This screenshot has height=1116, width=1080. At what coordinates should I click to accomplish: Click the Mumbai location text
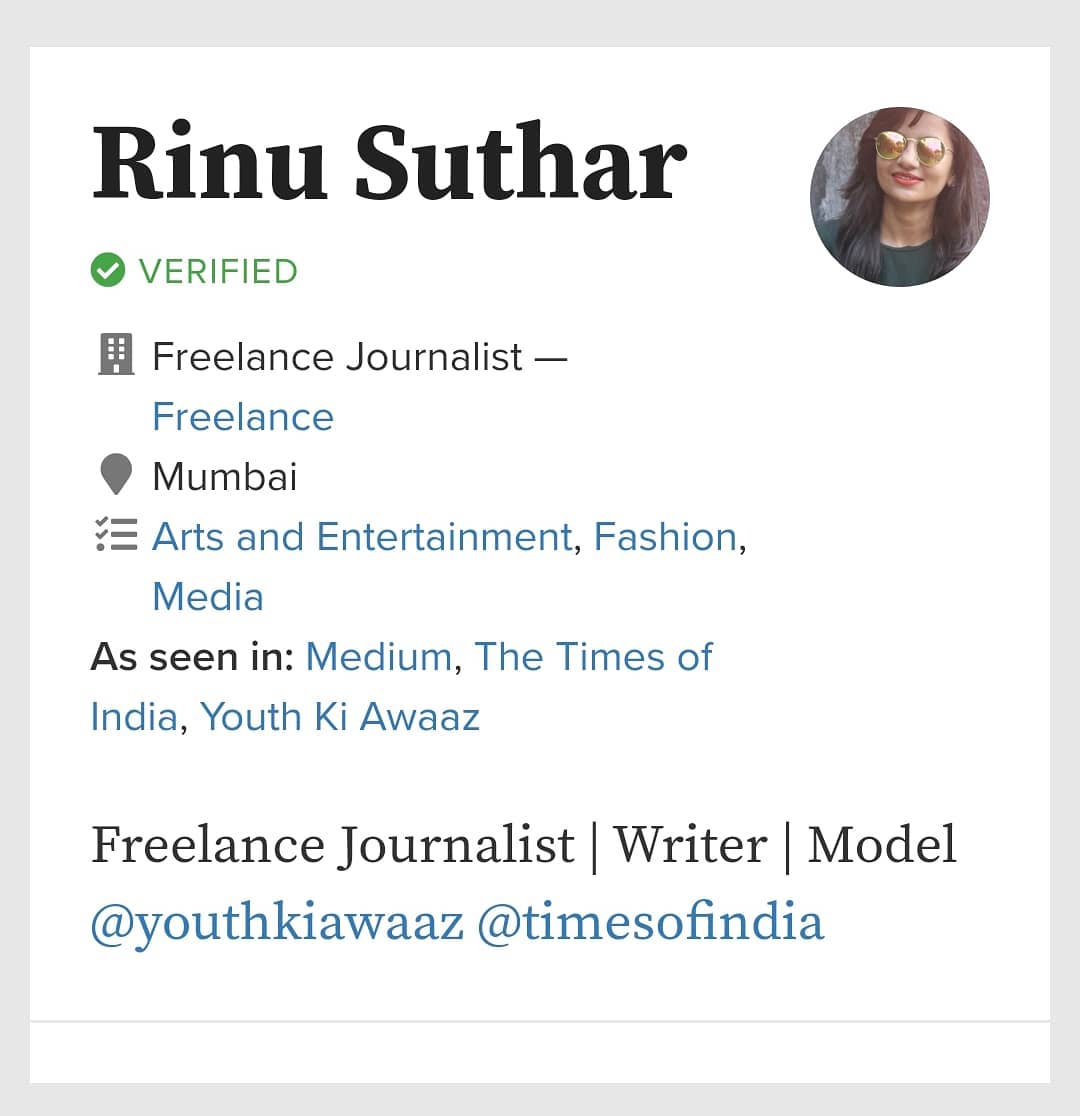point(225,477)
